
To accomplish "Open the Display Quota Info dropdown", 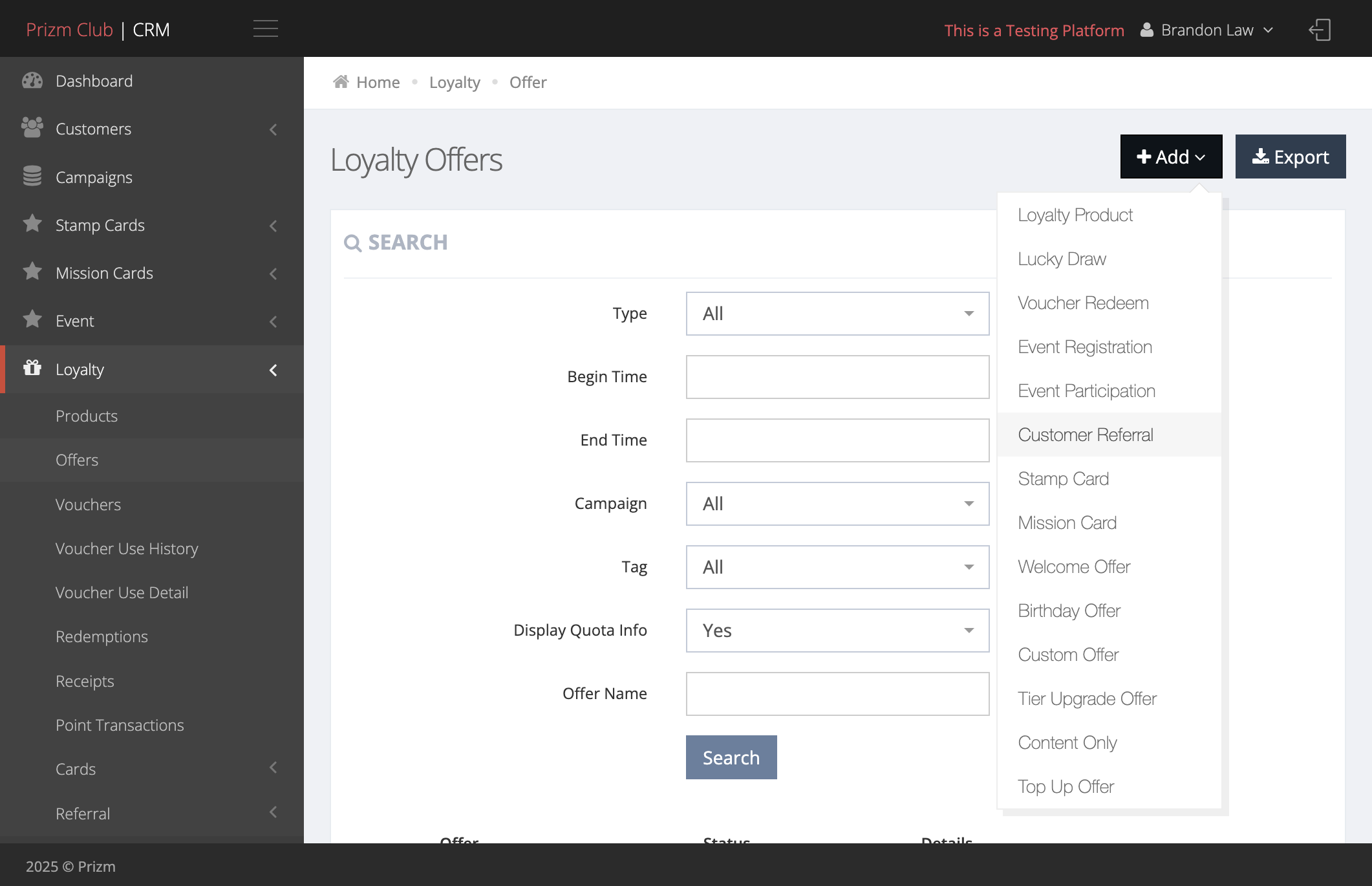I will [837, 631].
